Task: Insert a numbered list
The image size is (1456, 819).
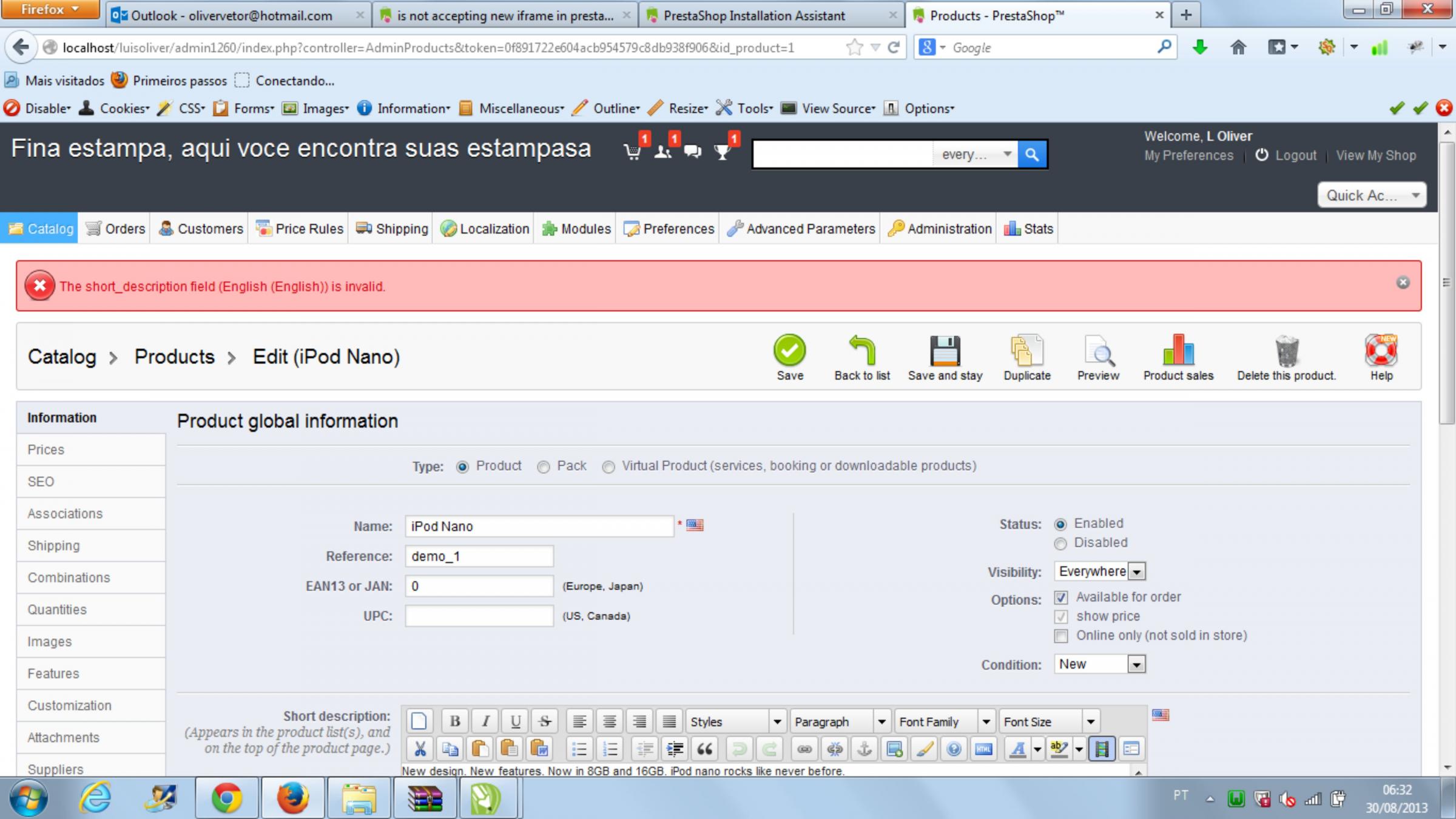Action: pyautogui.click(x=610, y=749)
